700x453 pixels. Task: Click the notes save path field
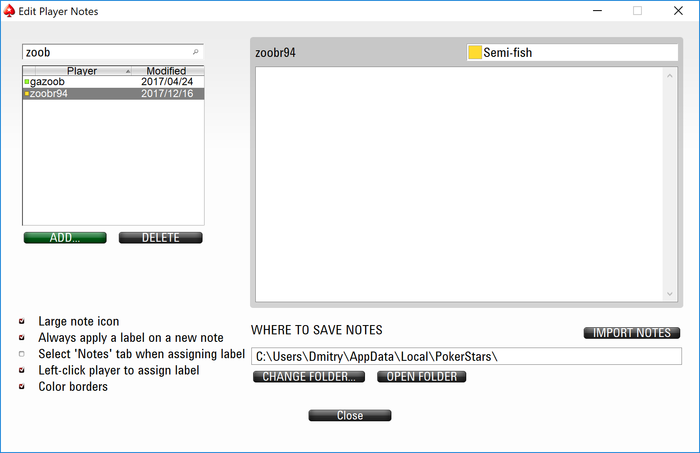(467, 356)
